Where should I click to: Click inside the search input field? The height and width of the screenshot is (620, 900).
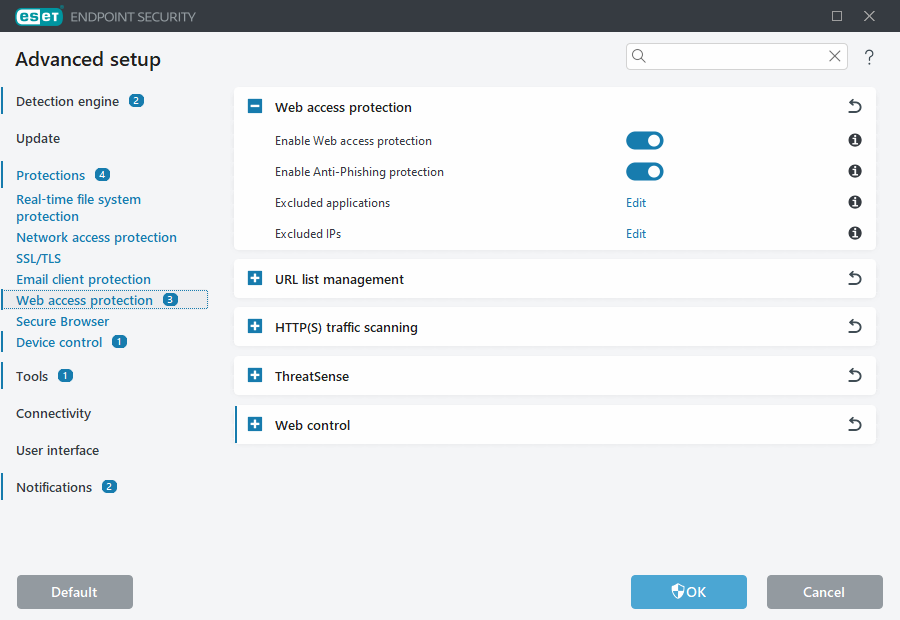(x=730, y=56)
